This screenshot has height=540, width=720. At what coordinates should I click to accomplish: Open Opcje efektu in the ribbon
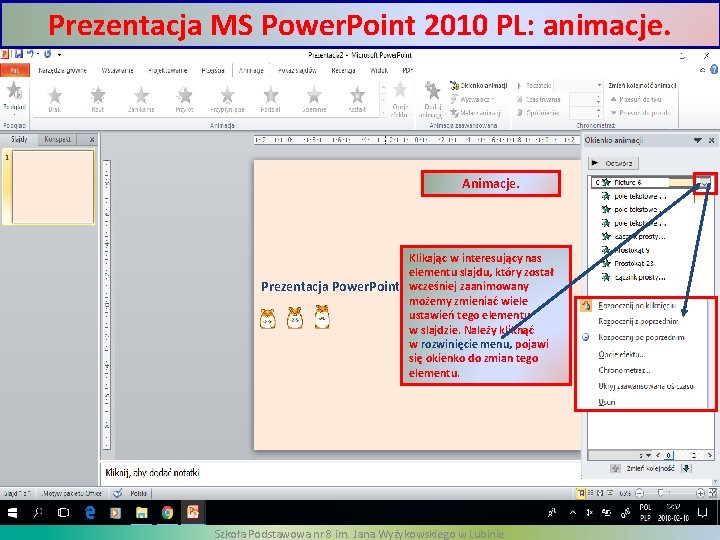pos(400,99)
